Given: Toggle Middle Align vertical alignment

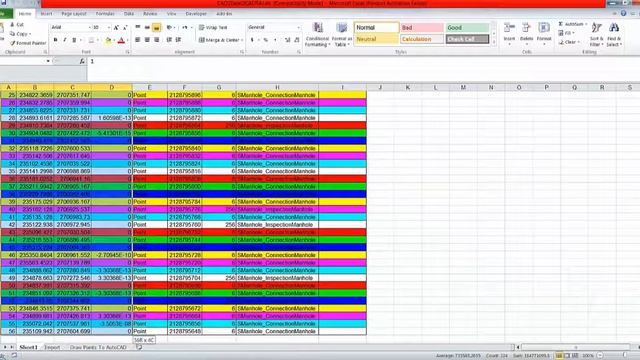Looking at the screenshot, I should point(147,27).
